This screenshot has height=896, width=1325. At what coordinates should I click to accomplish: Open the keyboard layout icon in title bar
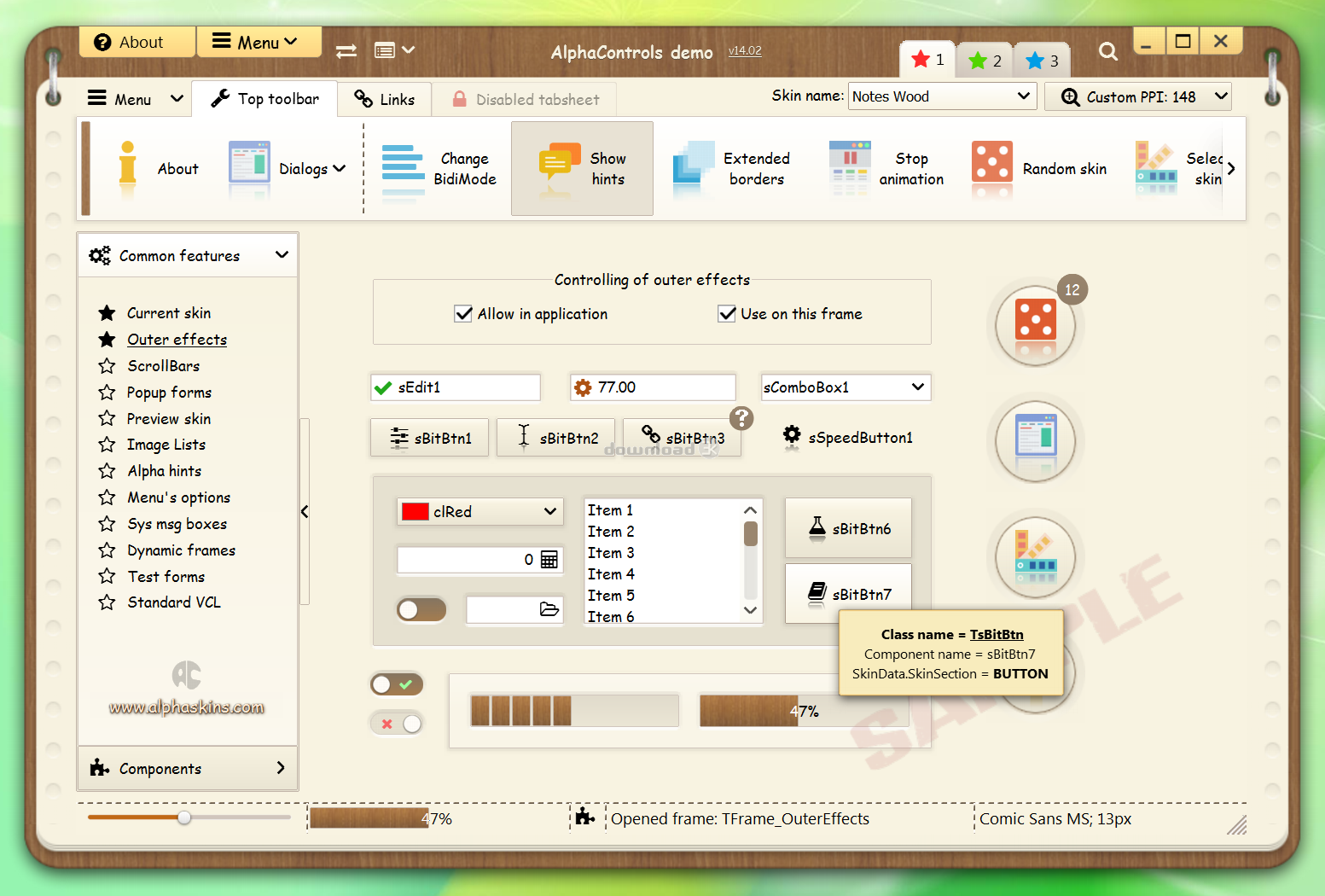394,50
